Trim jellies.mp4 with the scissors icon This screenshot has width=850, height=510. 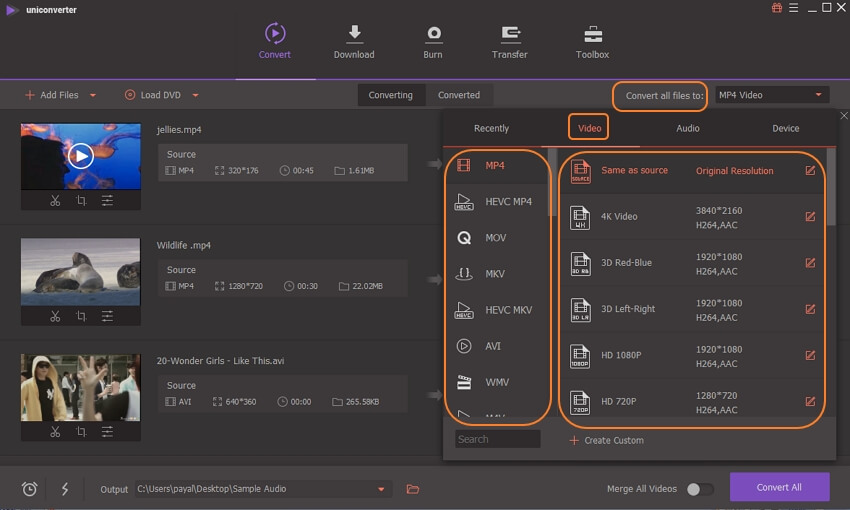[55, 201]
